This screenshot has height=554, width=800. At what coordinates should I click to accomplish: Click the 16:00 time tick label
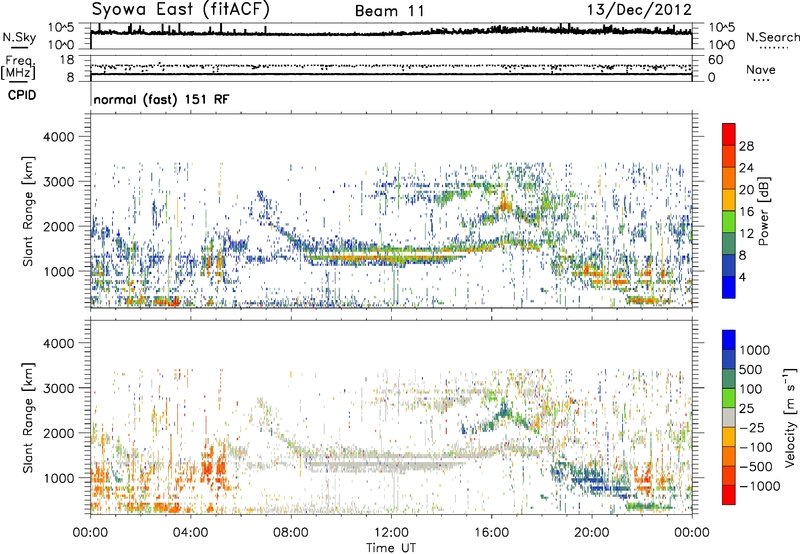click(x=491, y=533)
